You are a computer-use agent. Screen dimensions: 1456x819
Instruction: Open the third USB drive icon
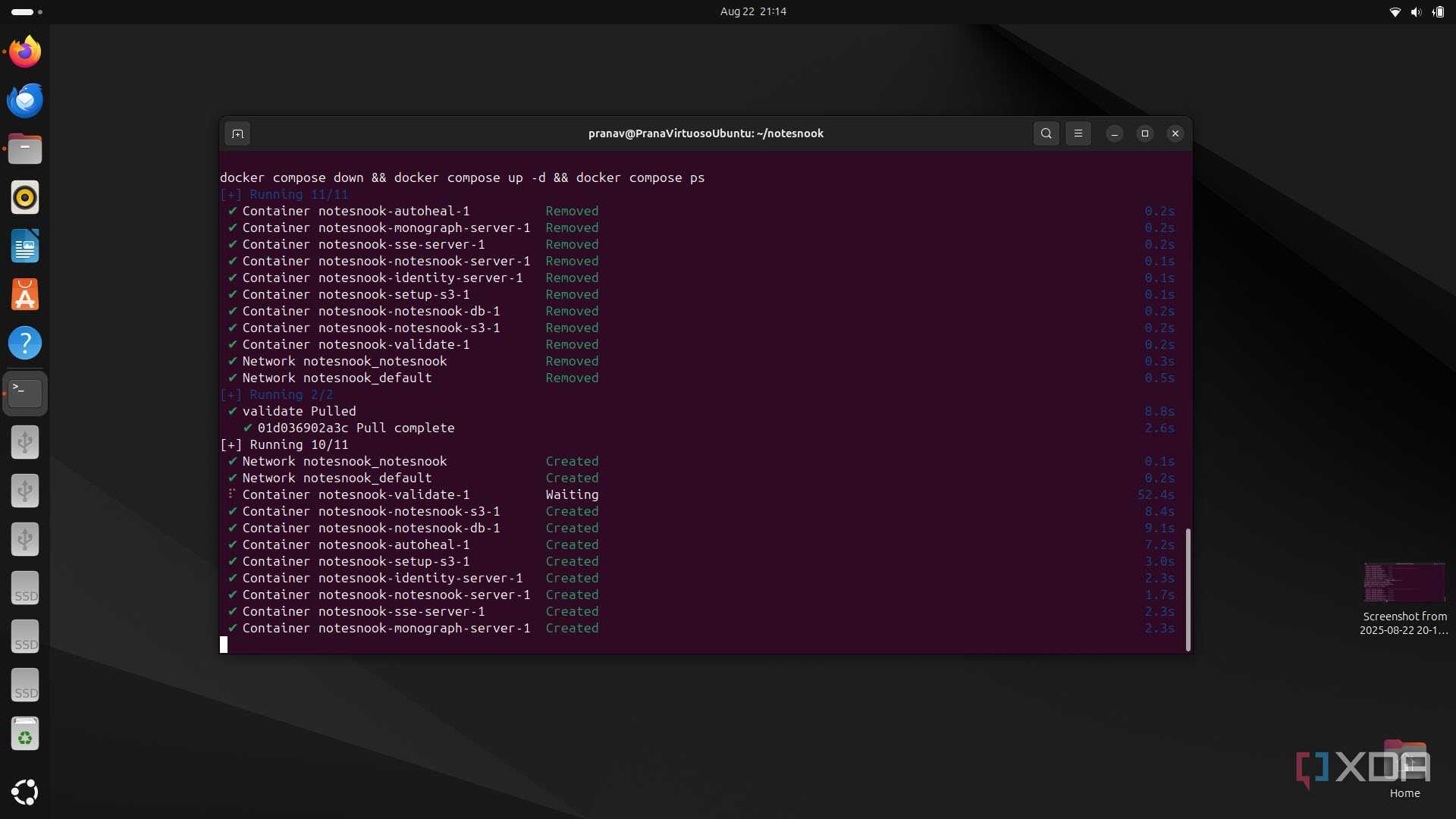pos(25,539)
